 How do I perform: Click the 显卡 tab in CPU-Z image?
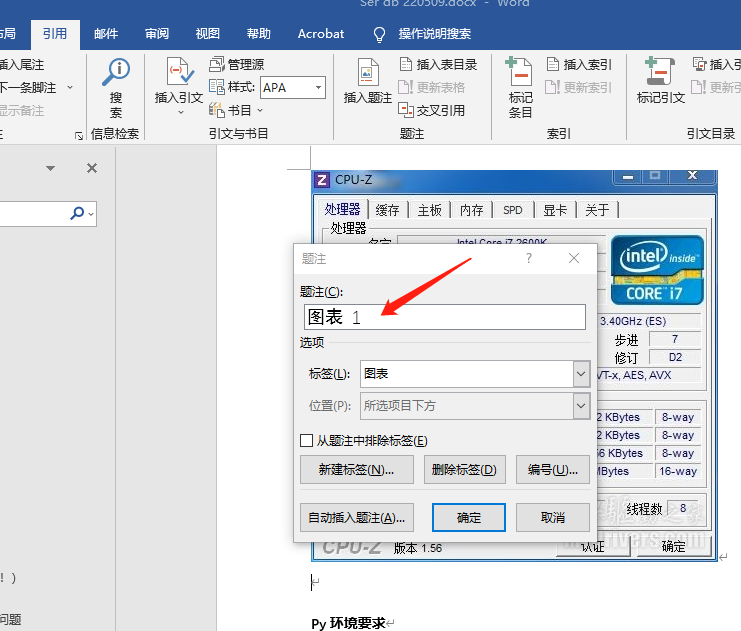(555, 210)
